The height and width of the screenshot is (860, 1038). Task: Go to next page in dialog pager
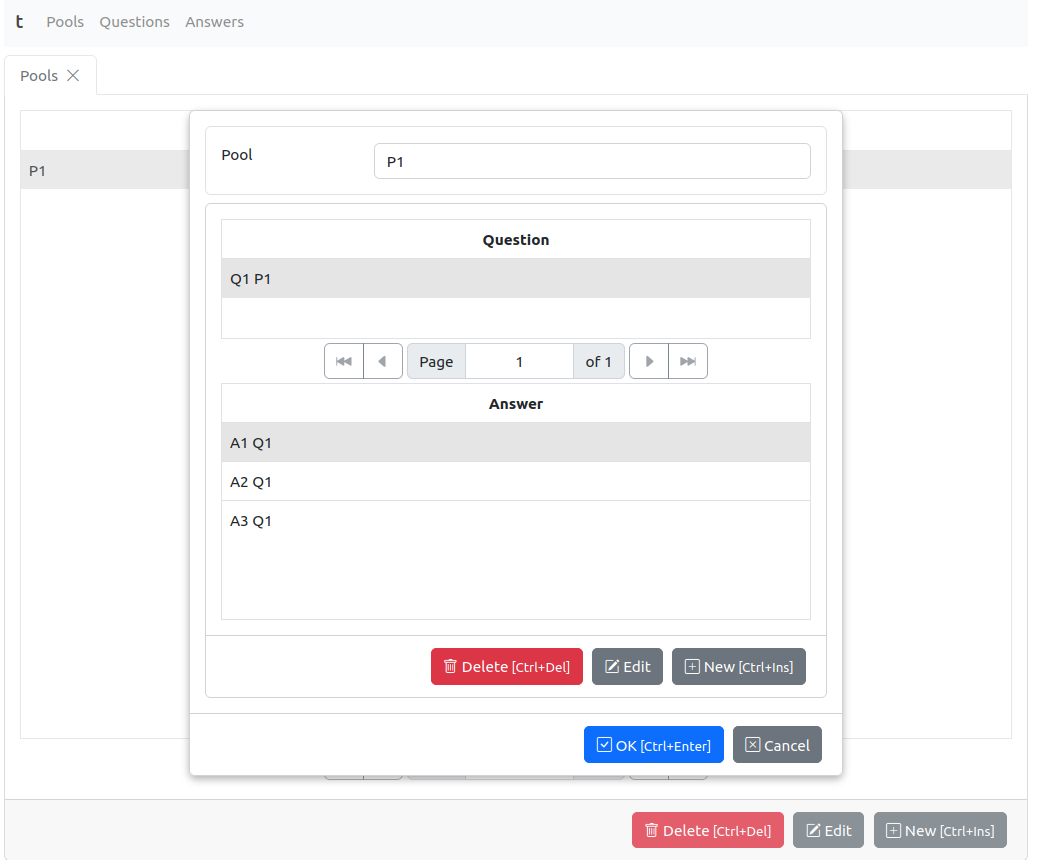click(649, 361)
